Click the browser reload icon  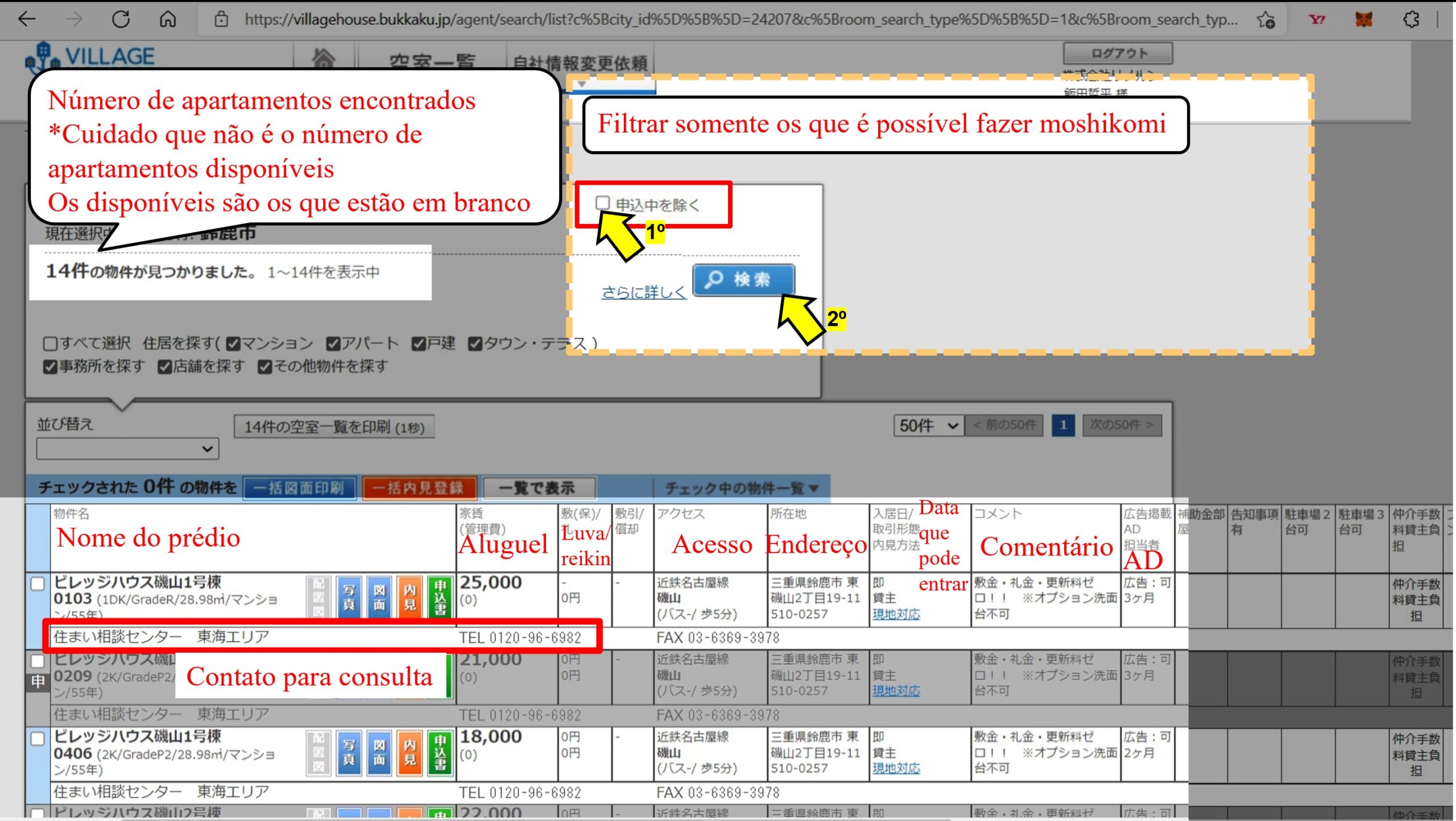[x=121, y=19]
